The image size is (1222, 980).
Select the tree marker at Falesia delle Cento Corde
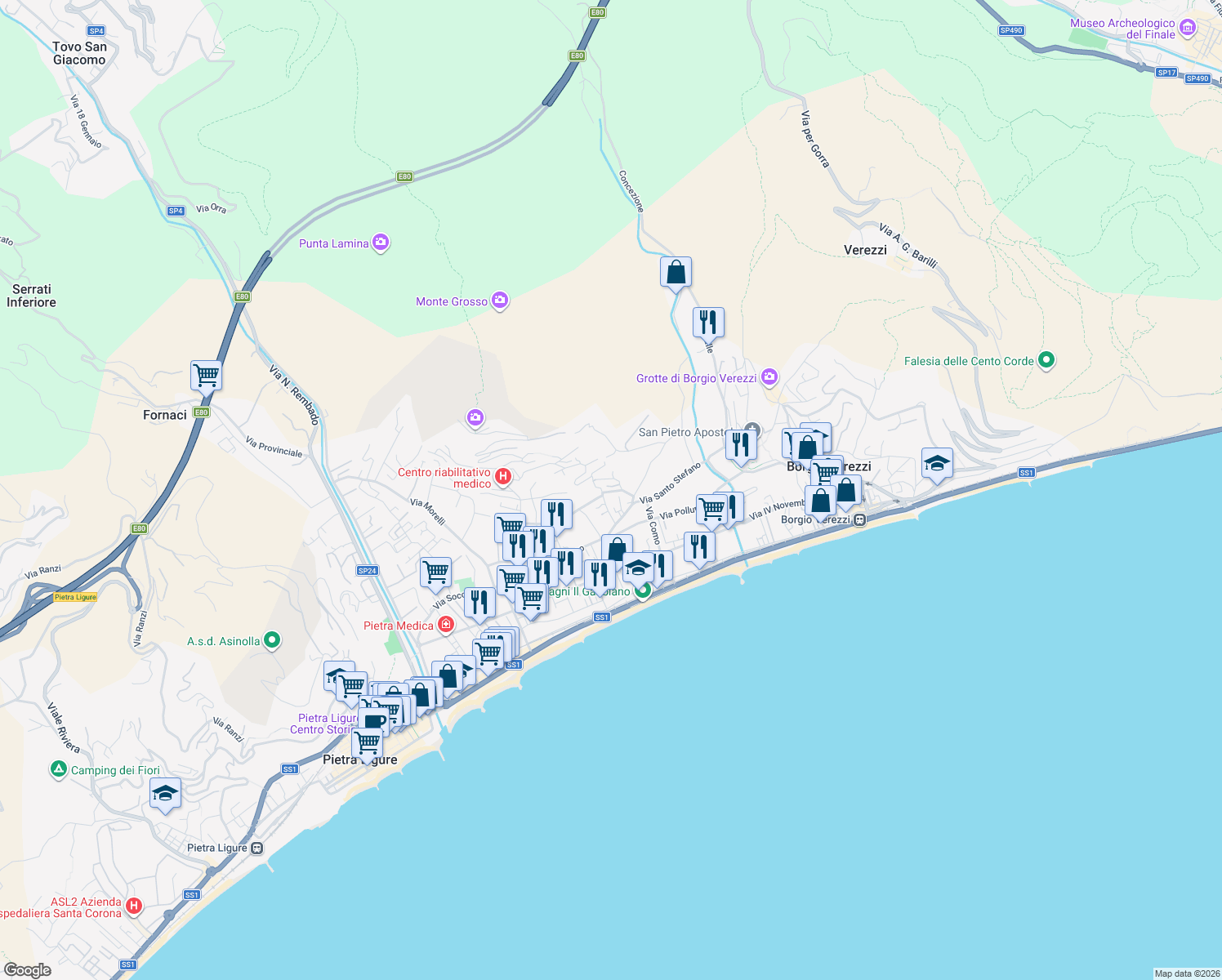click(1047, 359)
